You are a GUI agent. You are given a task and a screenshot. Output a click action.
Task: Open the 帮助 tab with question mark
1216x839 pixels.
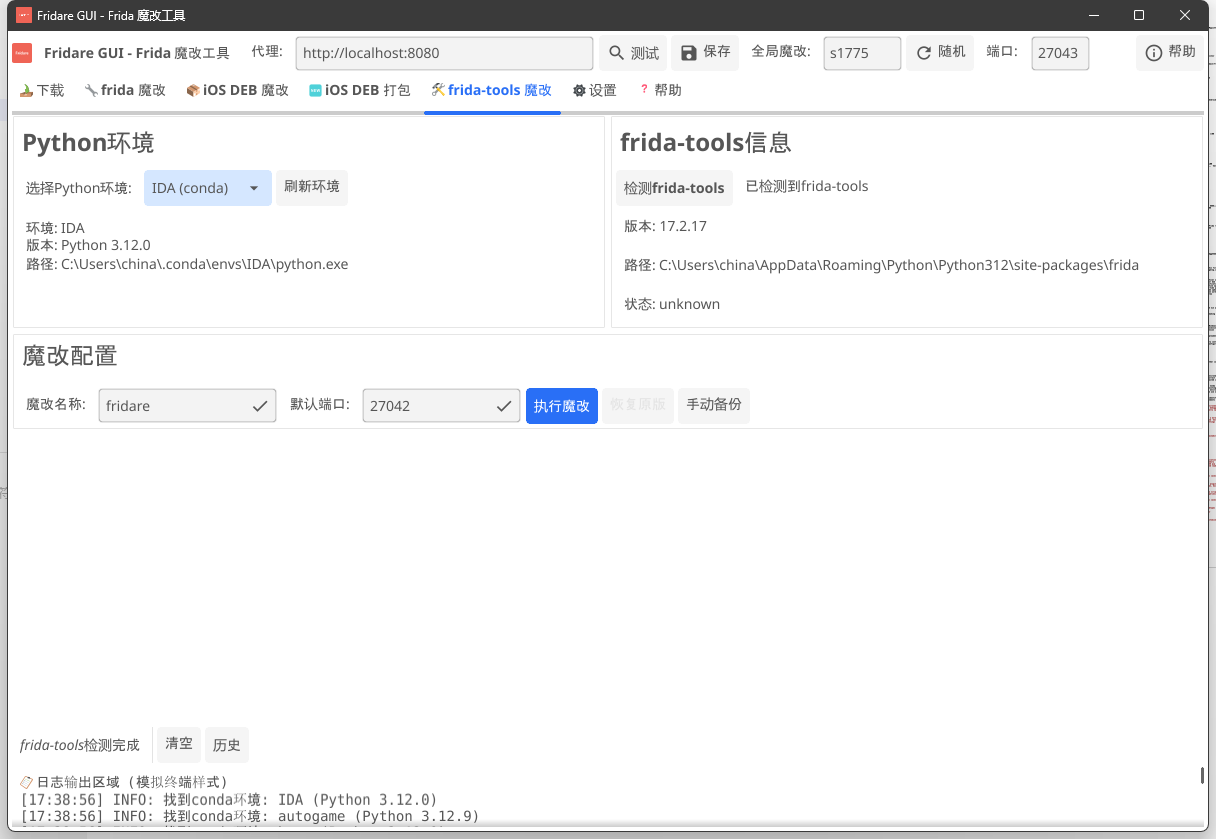point(659,90)
